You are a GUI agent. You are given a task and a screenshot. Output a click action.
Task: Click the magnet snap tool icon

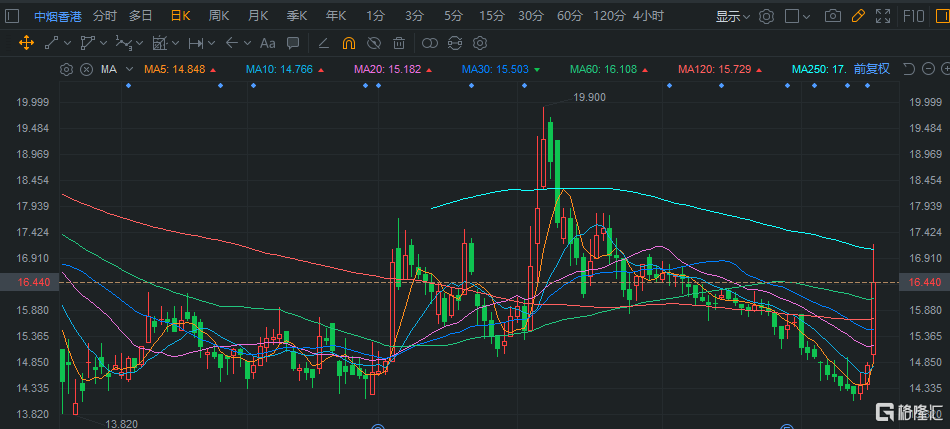tap(349, 43)
